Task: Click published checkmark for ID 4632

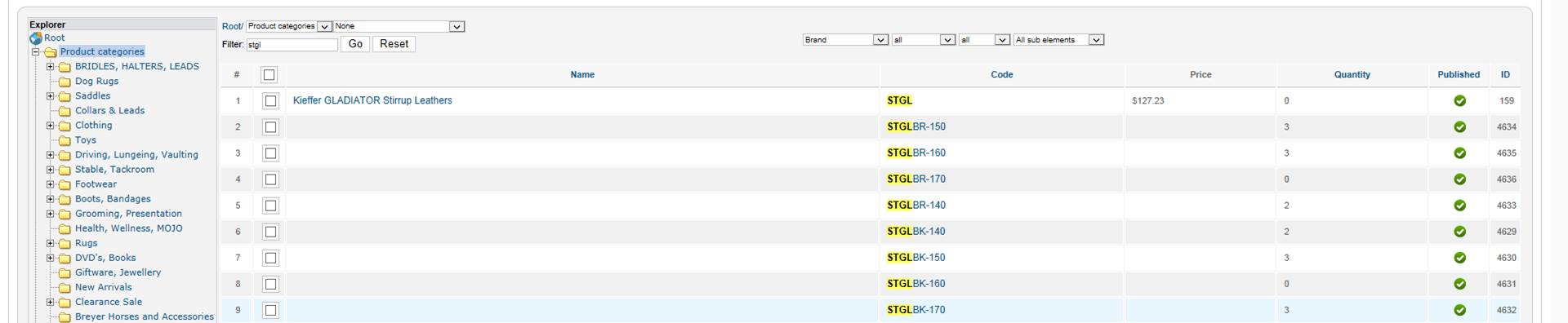Action: pos(1459,310)
